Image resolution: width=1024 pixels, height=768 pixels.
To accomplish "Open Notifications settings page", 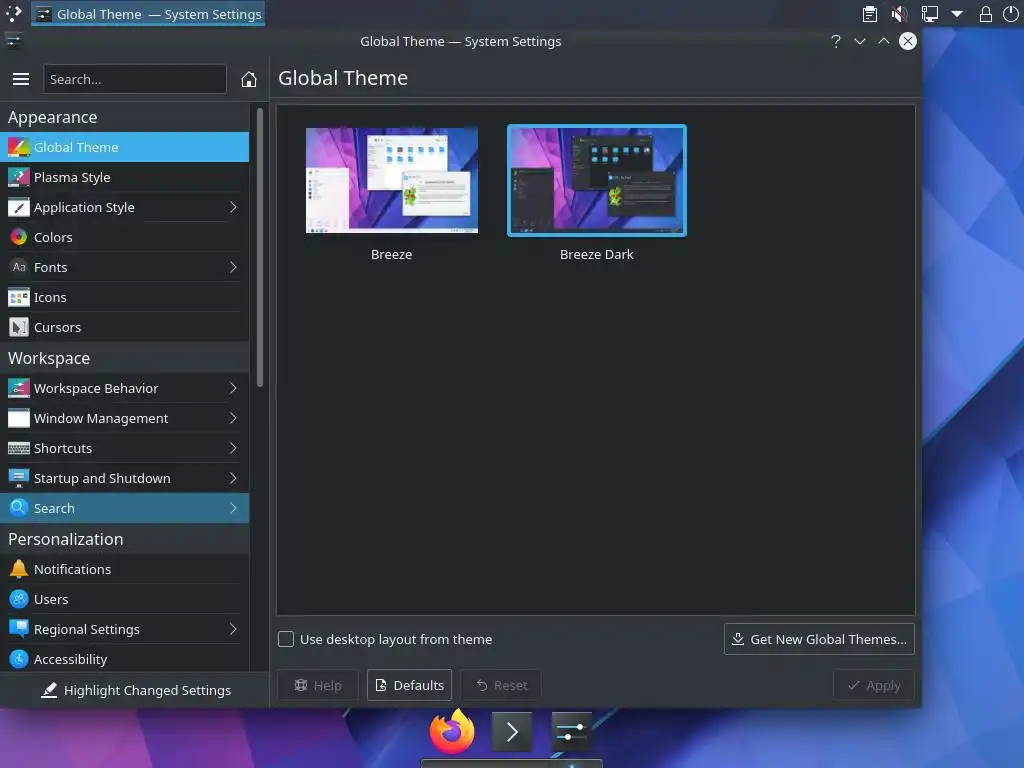I will point(124,569).
